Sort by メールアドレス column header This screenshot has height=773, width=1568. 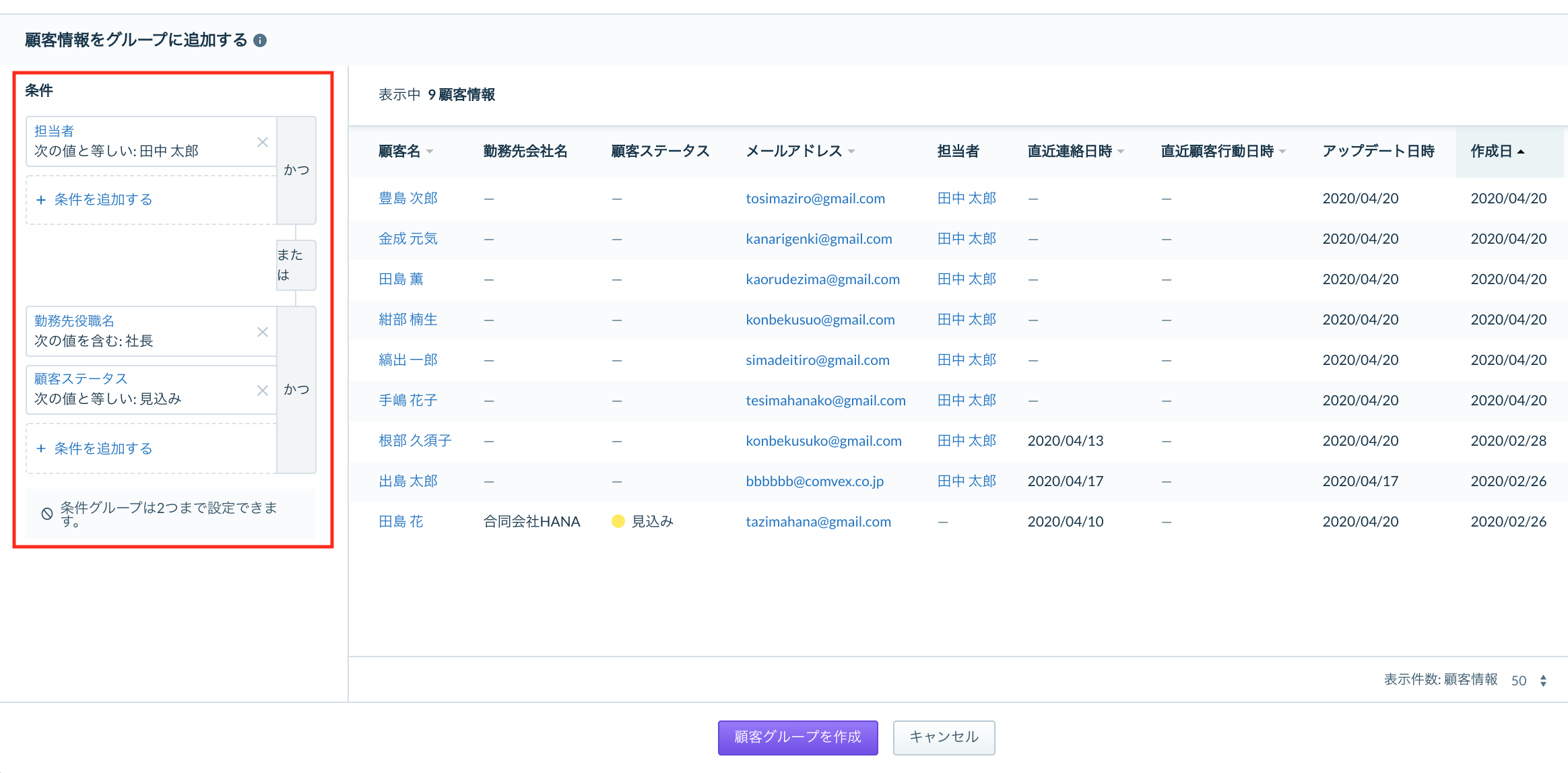800,152
